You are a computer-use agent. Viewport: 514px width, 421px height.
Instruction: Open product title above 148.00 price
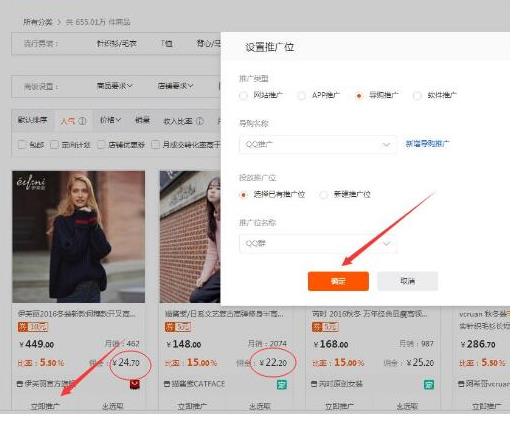[224, 314]
